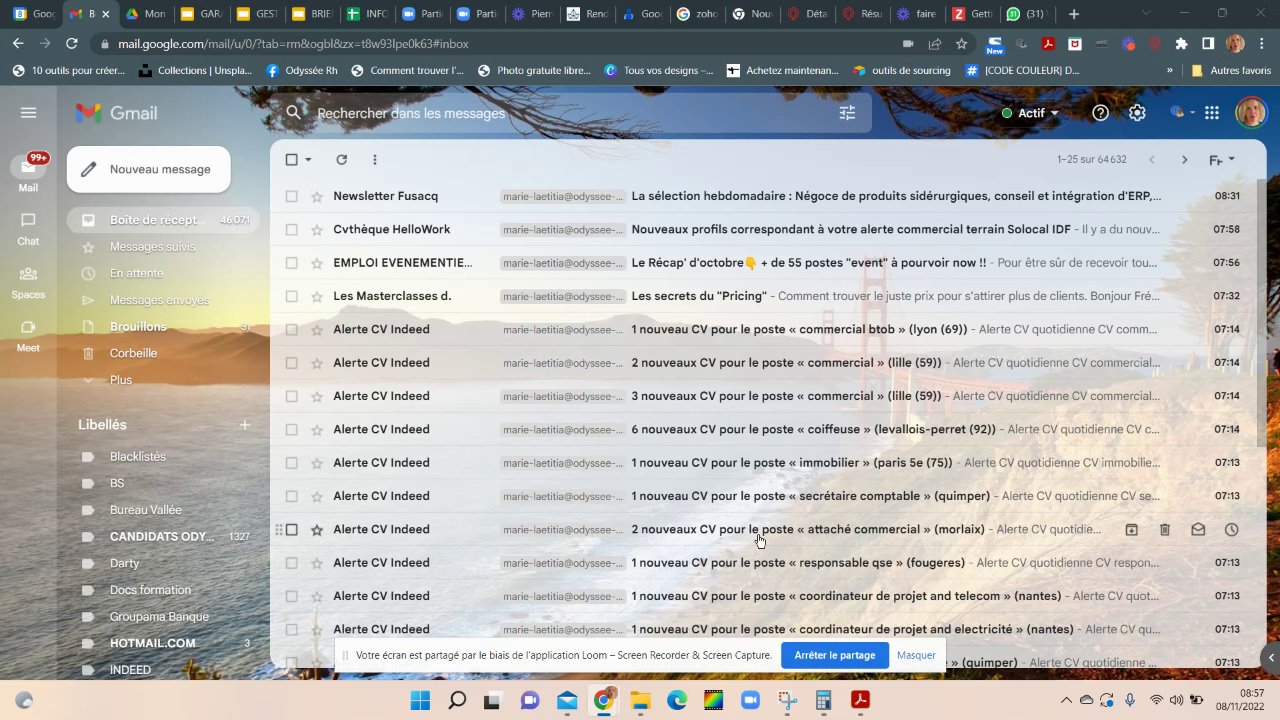
Task: Select the commercial btob lyon email checkbox
Action: click(x=292, y=329)
